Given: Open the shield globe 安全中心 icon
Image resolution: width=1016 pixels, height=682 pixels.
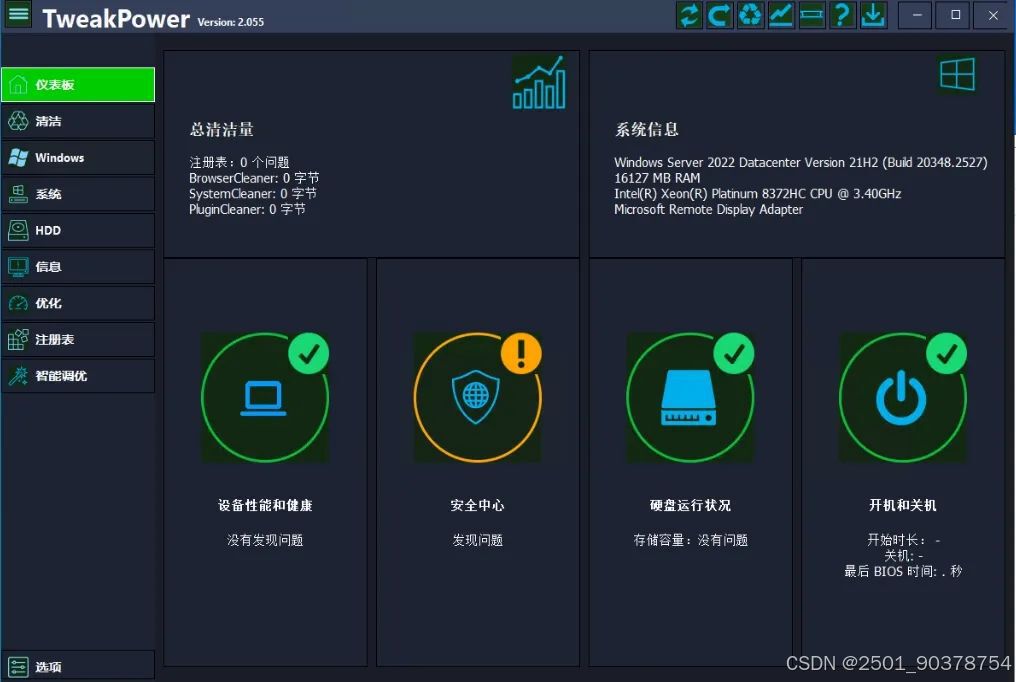Looking at the screenshot, I should click(476, 396).
